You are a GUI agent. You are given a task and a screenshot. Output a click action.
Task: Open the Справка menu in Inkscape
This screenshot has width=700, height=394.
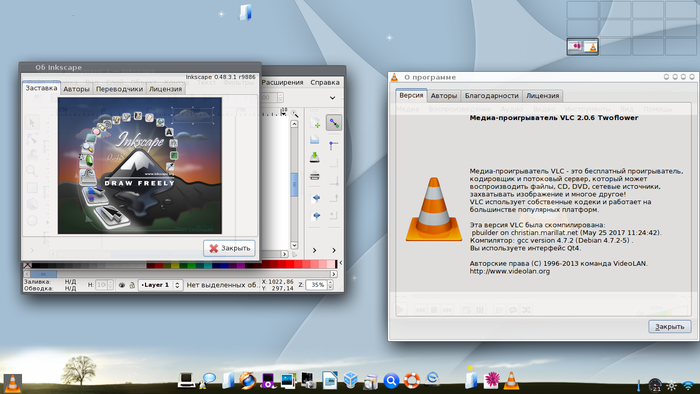point(325,82)
